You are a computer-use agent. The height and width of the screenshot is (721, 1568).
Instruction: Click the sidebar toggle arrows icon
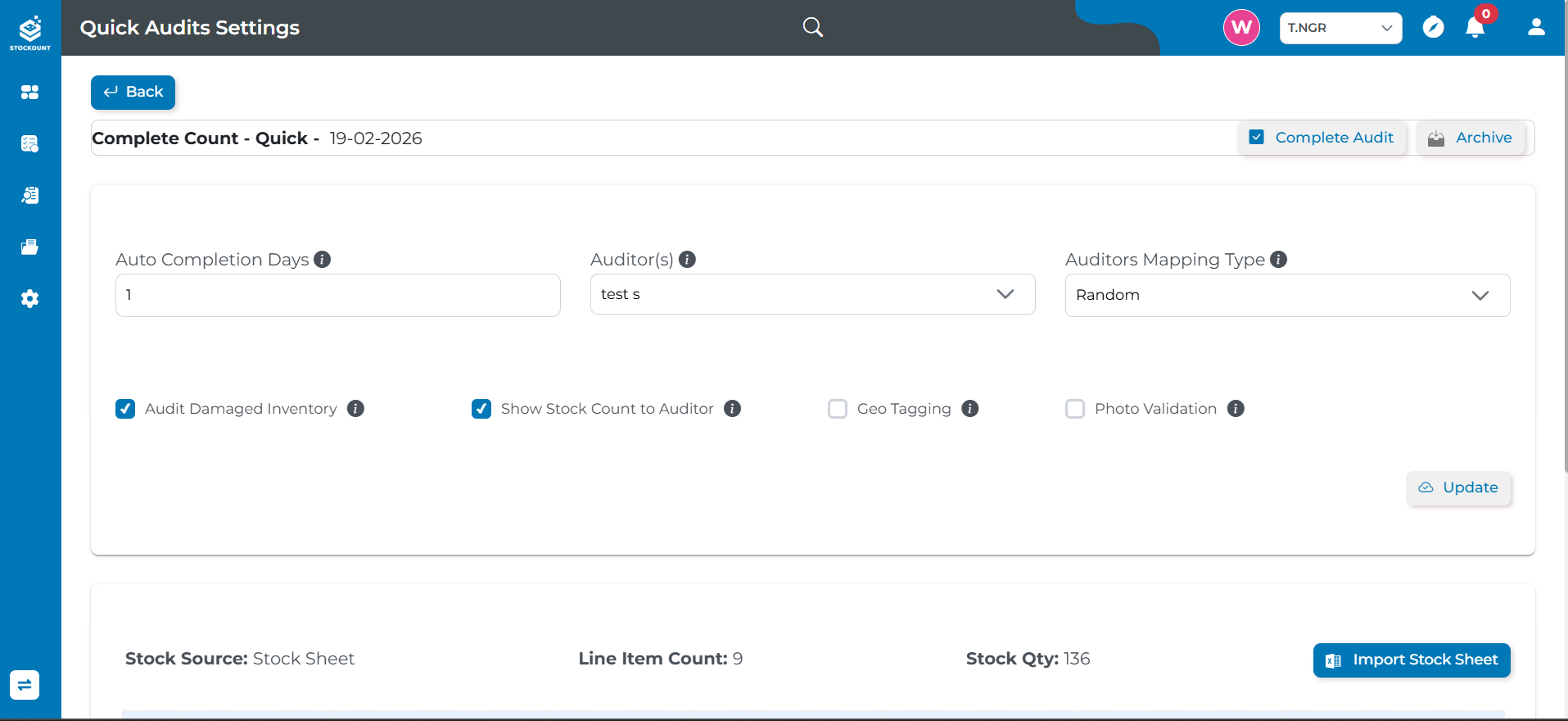click(x=25, y=685)
